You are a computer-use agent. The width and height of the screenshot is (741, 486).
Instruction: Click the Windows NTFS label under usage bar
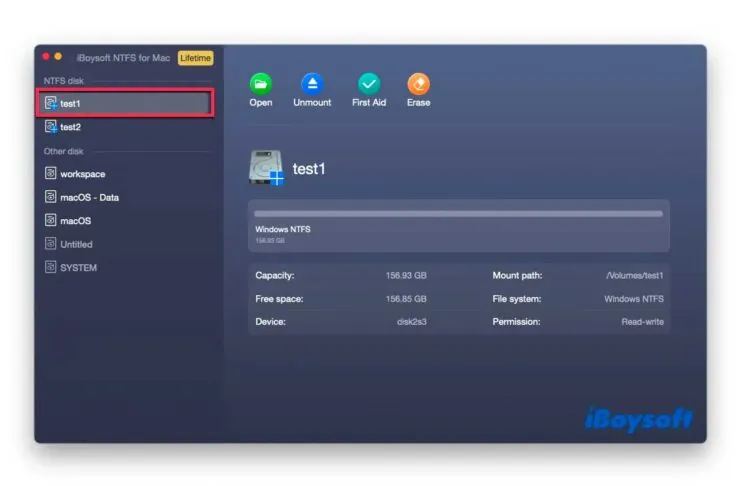[x=283, y=229]
